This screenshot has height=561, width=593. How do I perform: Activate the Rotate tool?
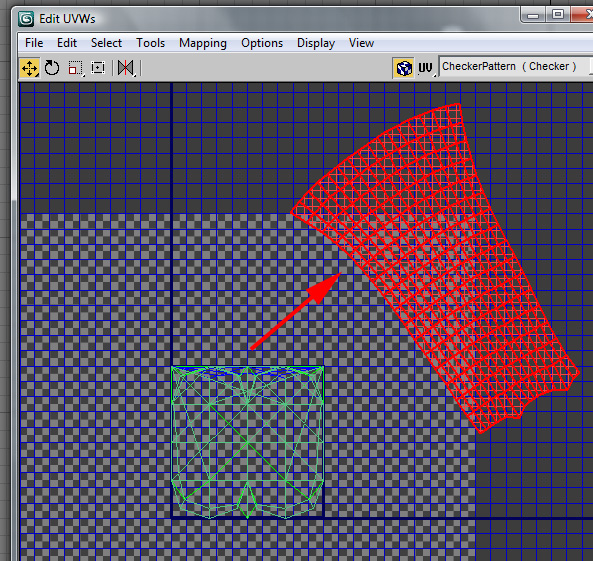(52, 68)
